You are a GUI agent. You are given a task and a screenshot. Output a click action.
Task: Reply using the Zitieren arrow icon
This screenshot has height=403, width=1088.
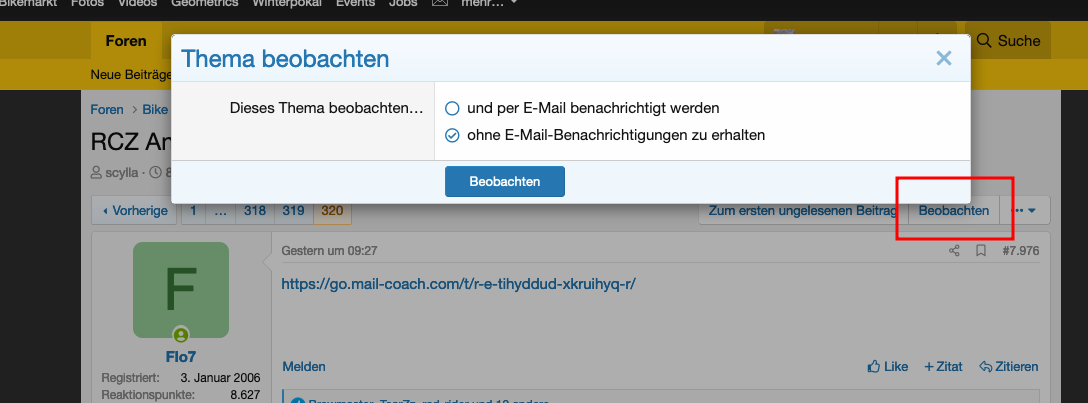[x=1008, y=367]
